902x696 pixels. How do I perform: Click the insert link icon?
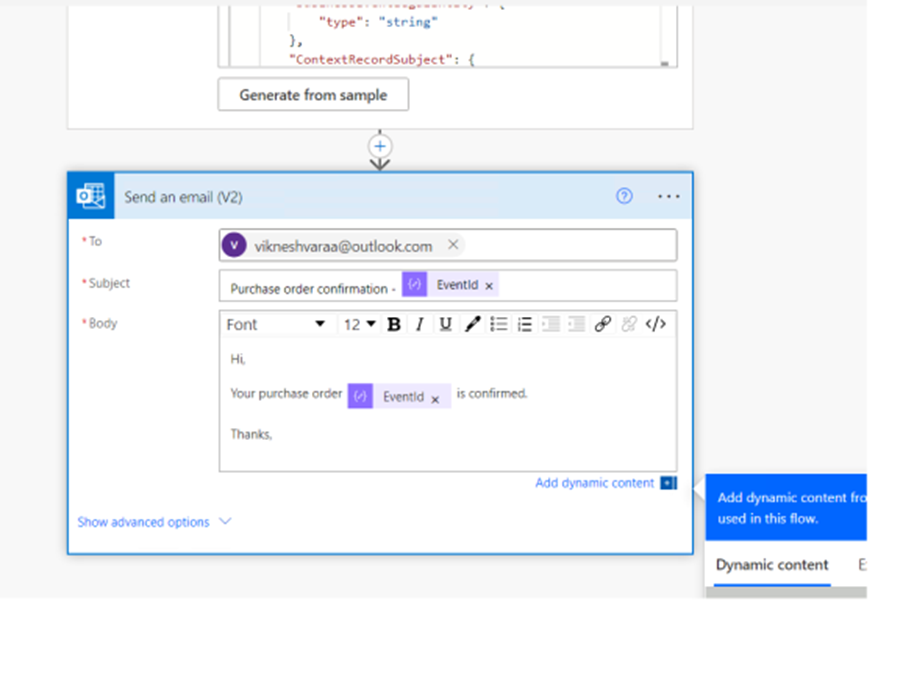coord(603,324)
